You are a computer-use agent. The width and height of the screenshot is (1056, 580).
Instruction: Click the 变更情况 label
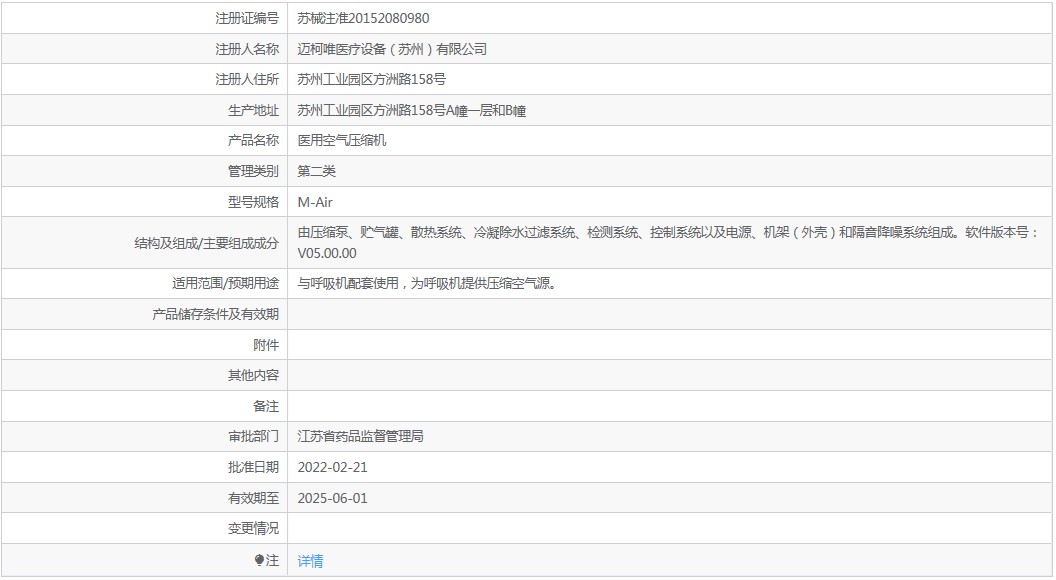pos(253,529)
